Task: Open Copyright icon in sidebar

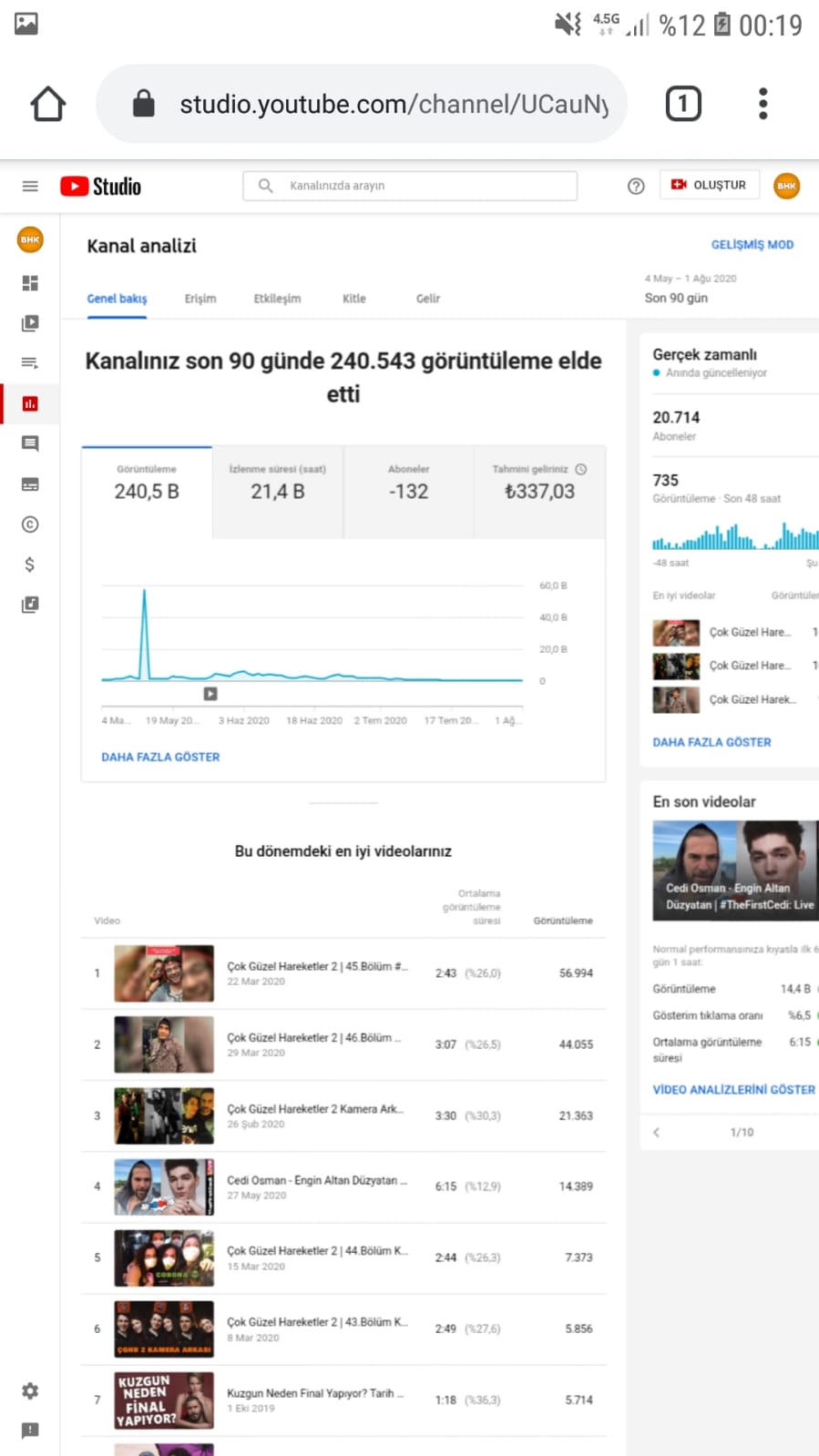Action: point(30,524)
